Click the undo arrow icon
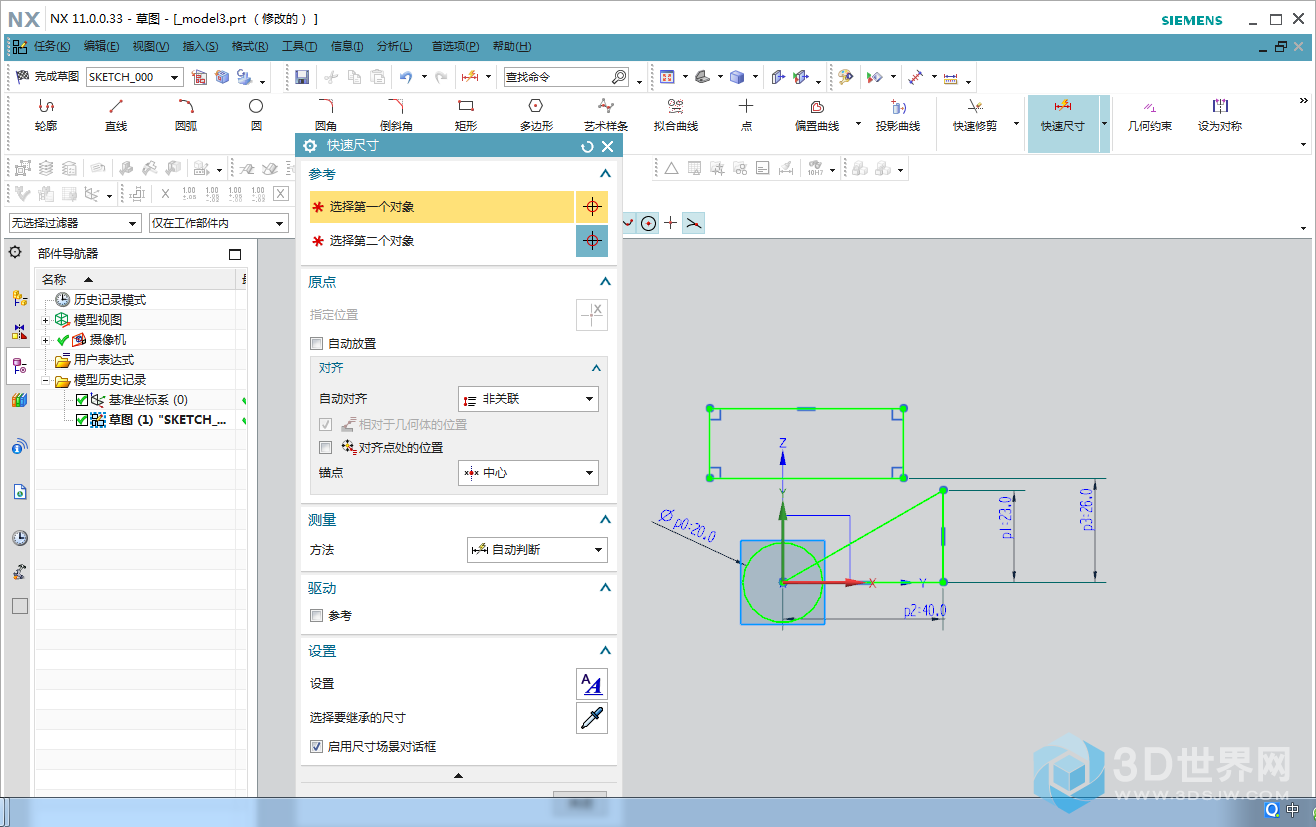 (406, 77)
